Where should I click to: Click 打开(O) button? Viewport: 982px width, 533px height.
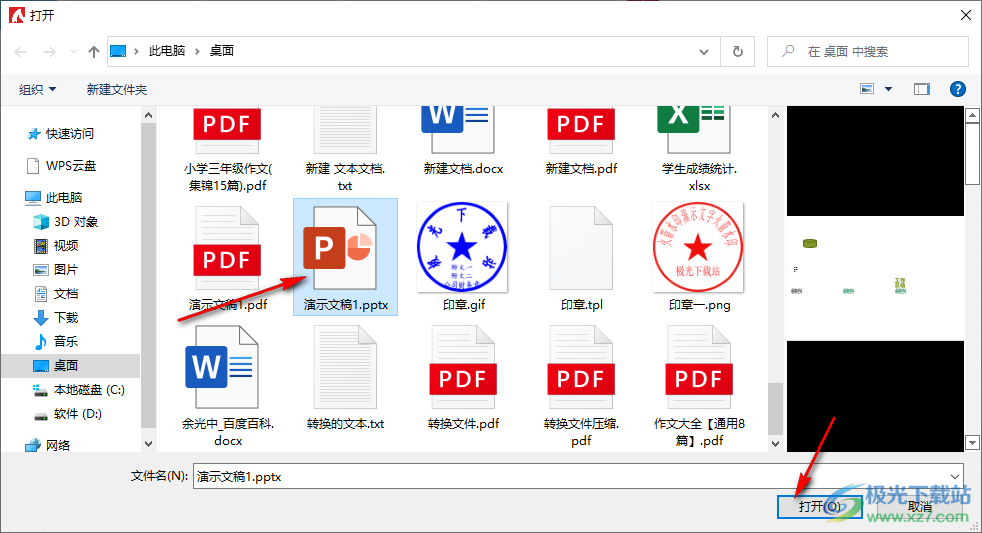click(x=819, y=507)
